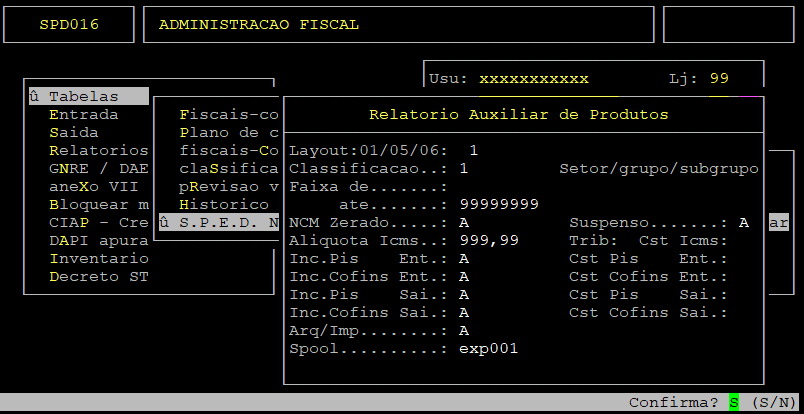Select the Tabelas menu item
Image resolution: width=804 pixels, height=414 pixels.
(x=84, y=97)
